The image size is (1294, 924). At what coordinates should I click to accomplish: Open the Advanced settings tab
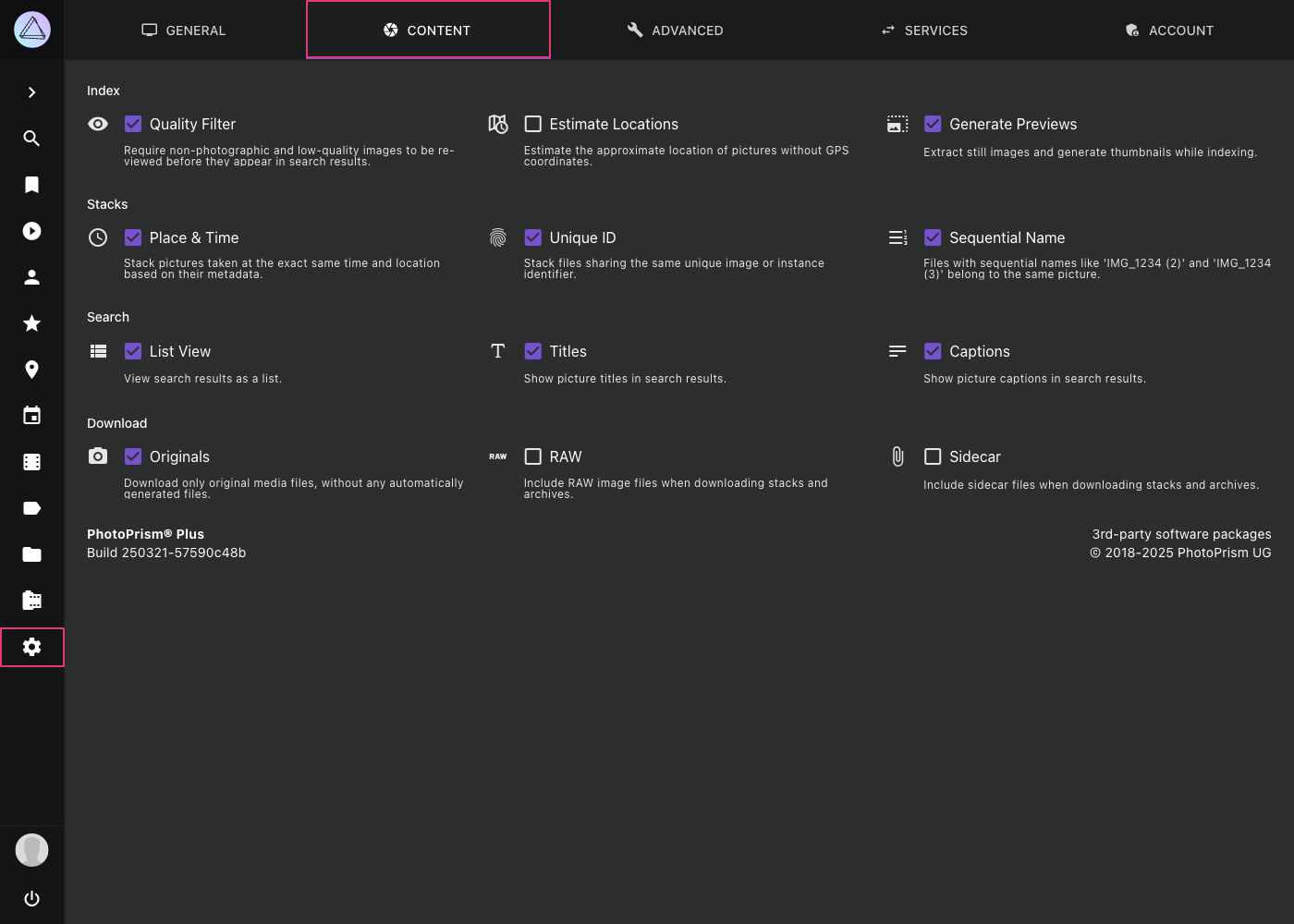point(675,30)
